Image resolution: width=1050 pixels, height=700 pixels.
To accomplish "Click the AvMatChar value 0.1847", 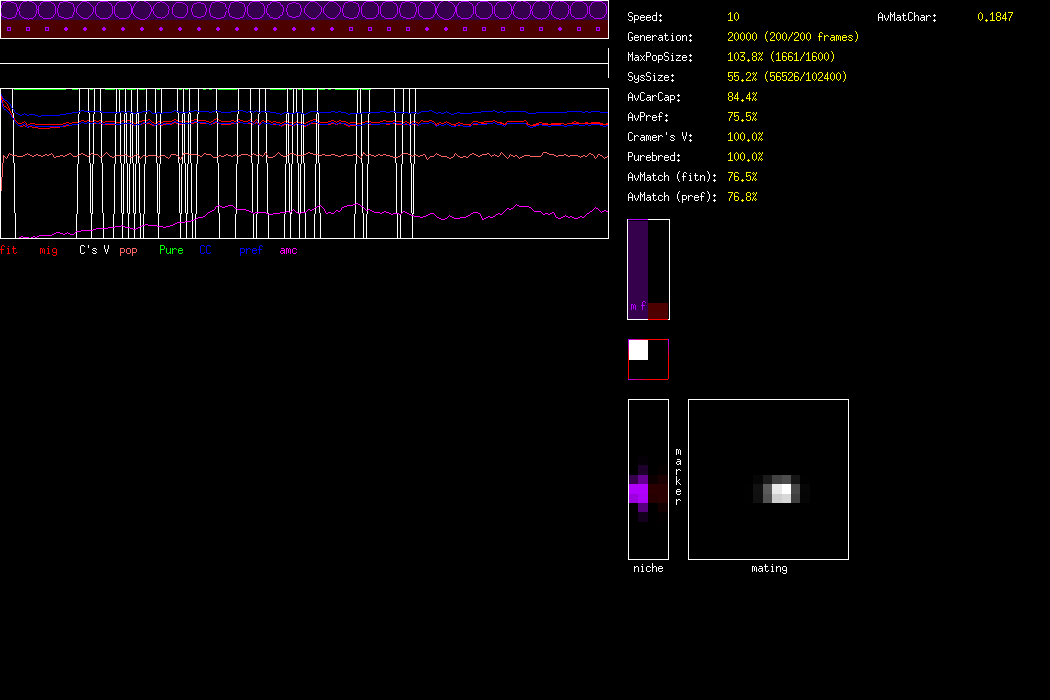I will (994, 17).
